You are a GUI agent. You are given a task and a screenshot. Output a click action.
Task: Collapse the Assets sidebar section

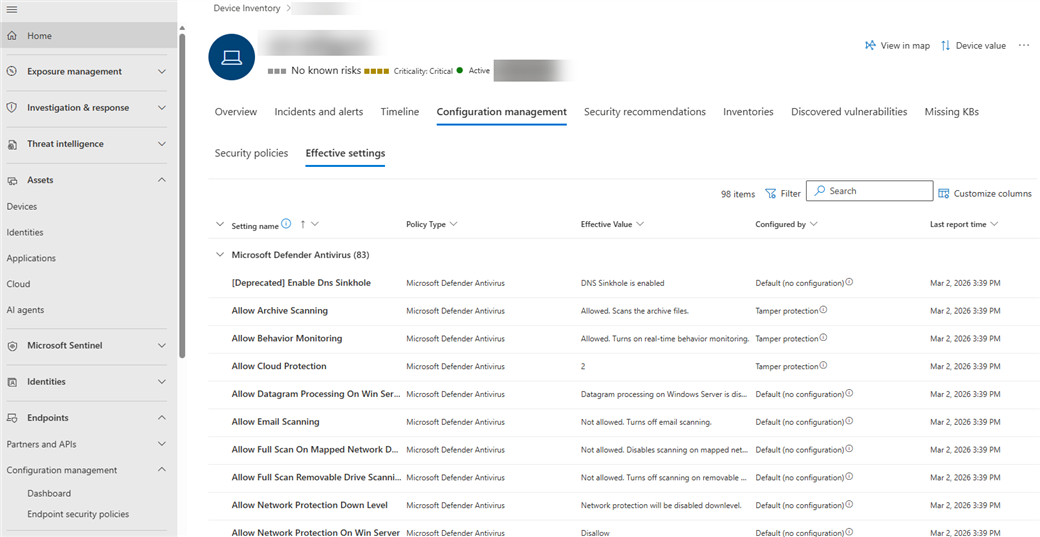162,180
